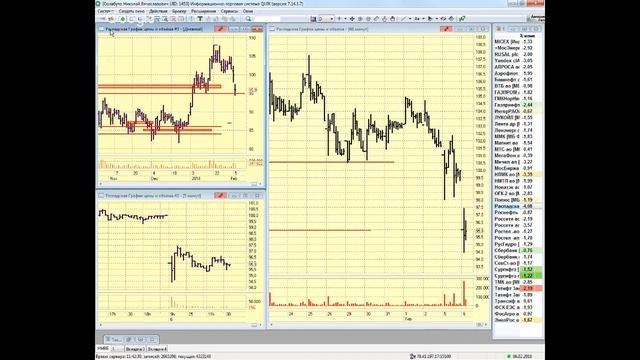Viewport: 640px width, 360px height.
Task: Open the Создать окно menu
Action: tap(132, 11)
